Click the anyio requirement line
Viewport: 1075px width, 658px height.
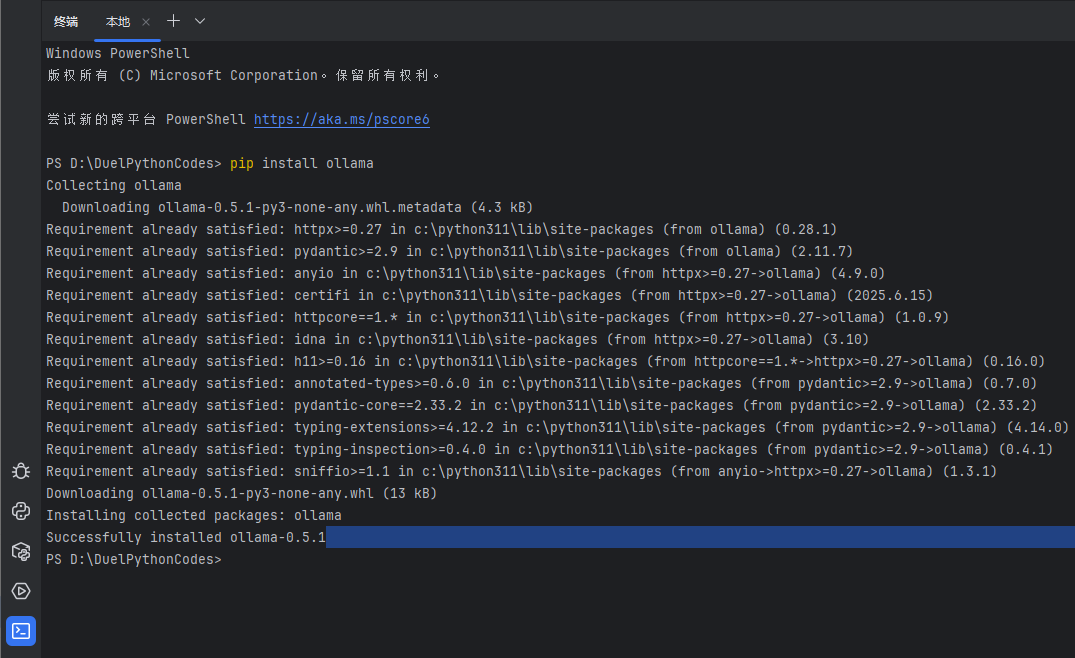pos(466,273)
